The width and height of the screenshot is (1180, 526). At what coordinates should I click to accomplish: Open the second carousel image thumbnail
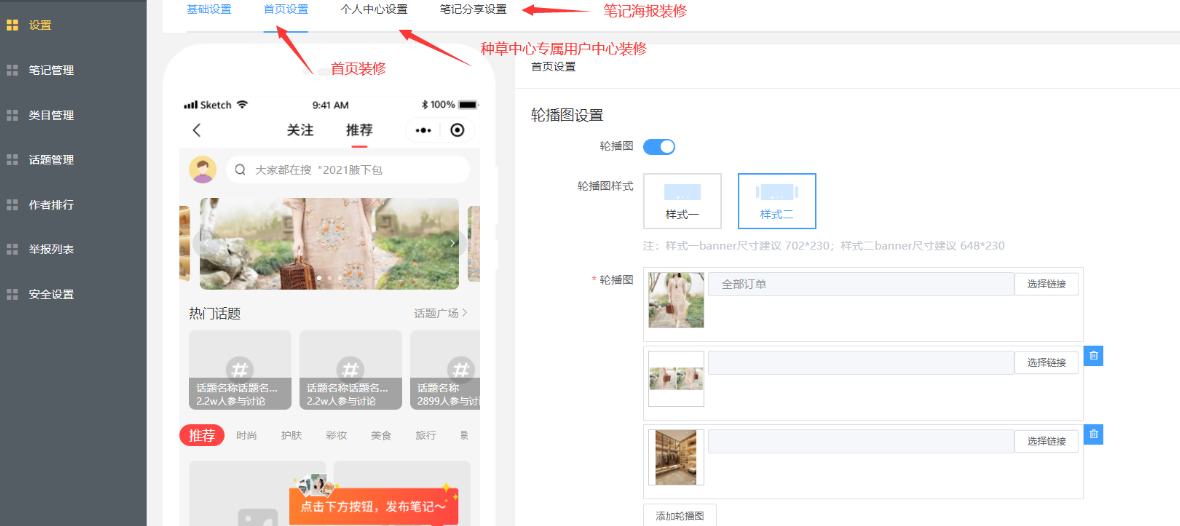(x=676, y=379)
